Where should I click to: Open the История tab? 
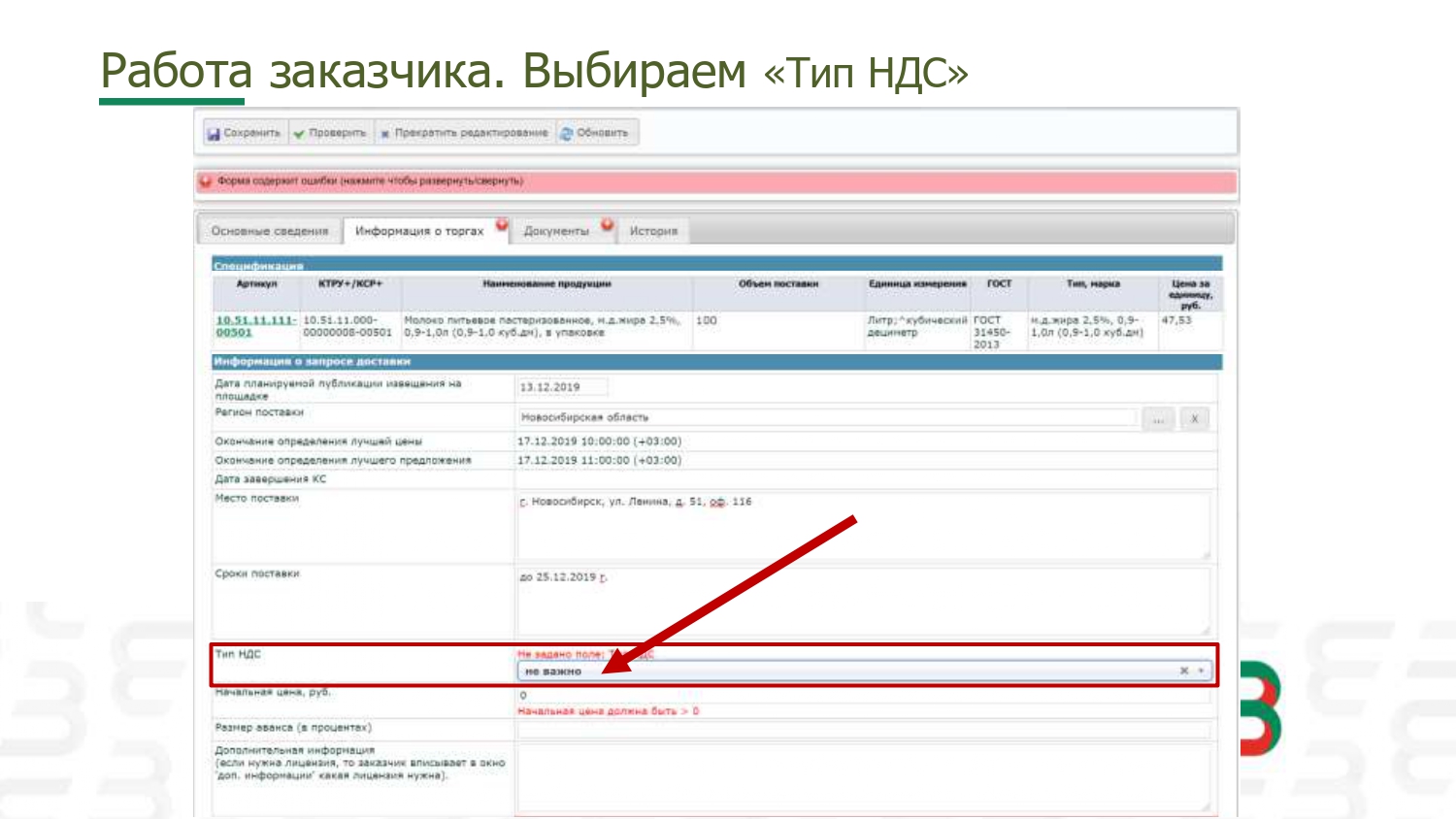pos(653,231)
